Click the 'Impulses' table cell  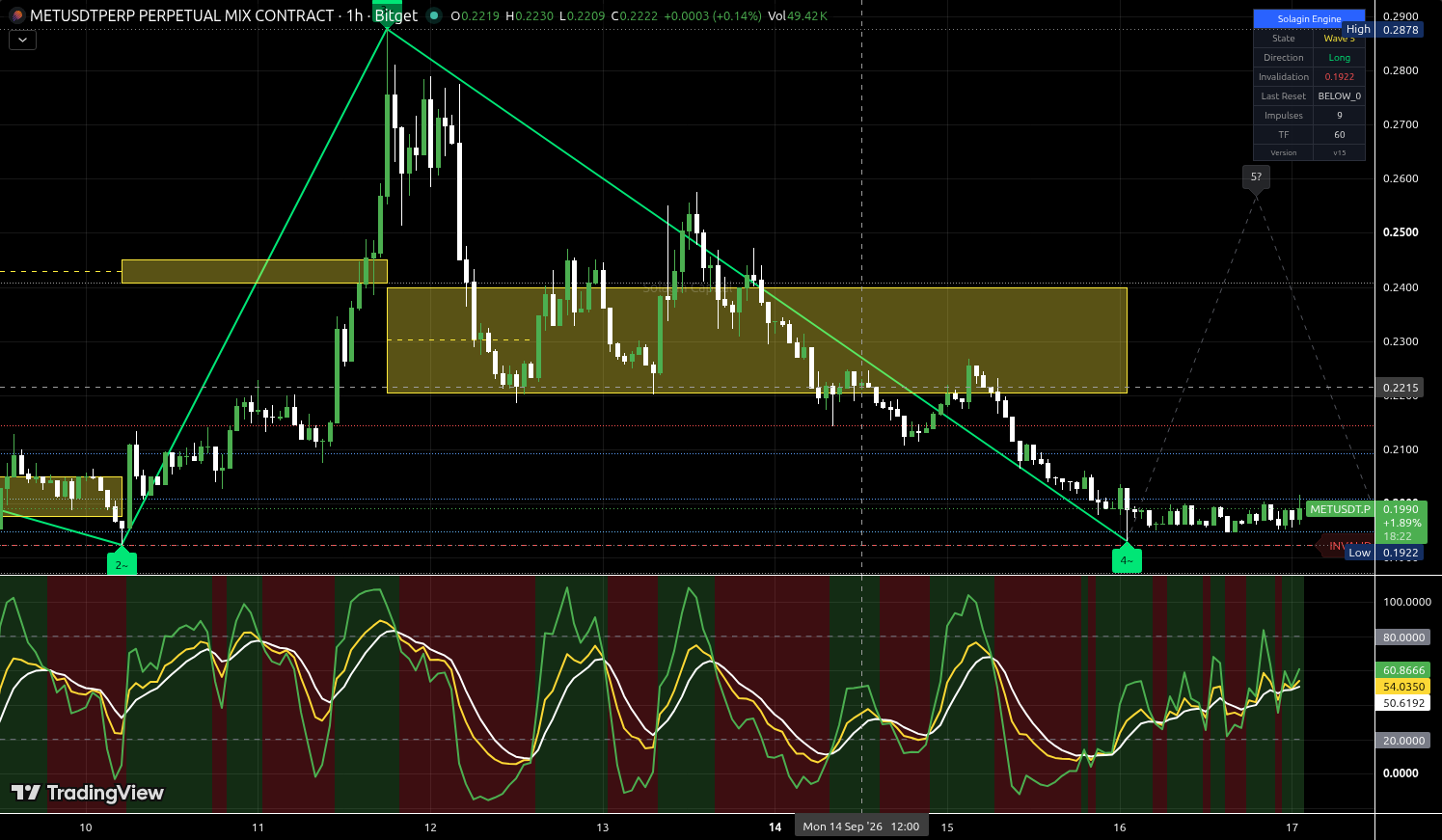coord(1284,116)
